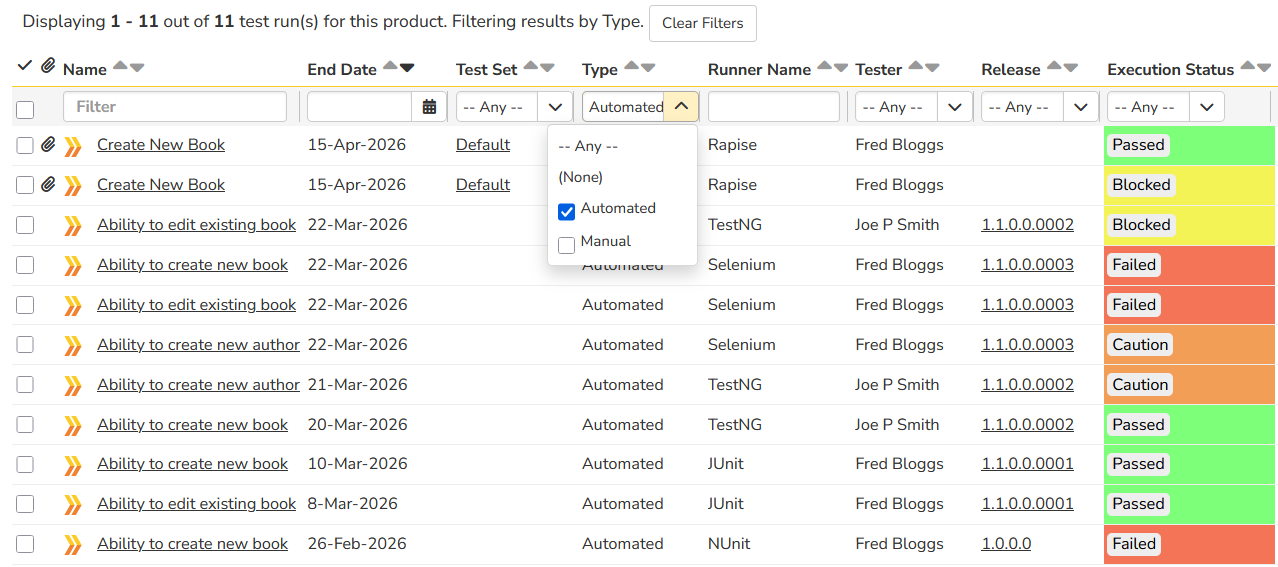The image size is (1278, 567).
Task: Sort Runner Name descending arrow
Action: pyautogui.click(x=841, y=68)
